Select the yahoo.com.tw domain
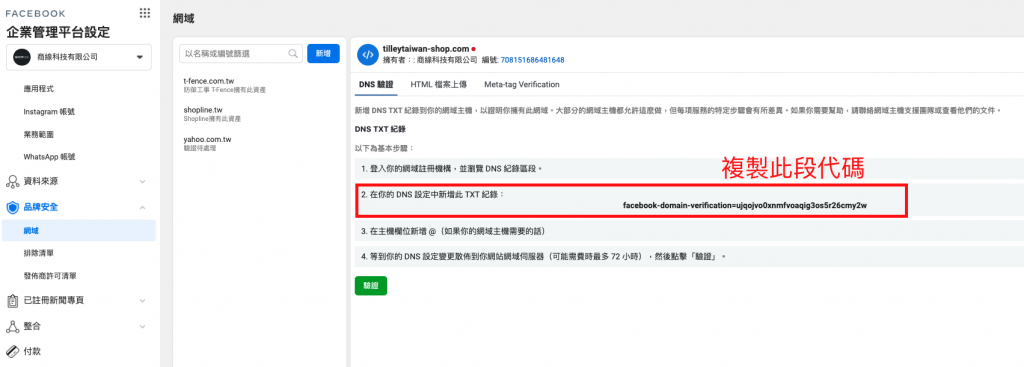1024x367 pixels. pyautogui.click(x=207, y=140)
